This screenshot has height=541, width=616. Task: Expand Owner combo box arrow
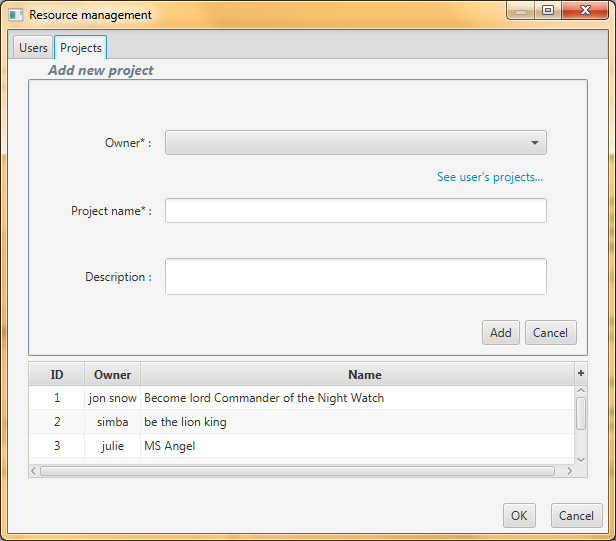click(x=535, y=143)
